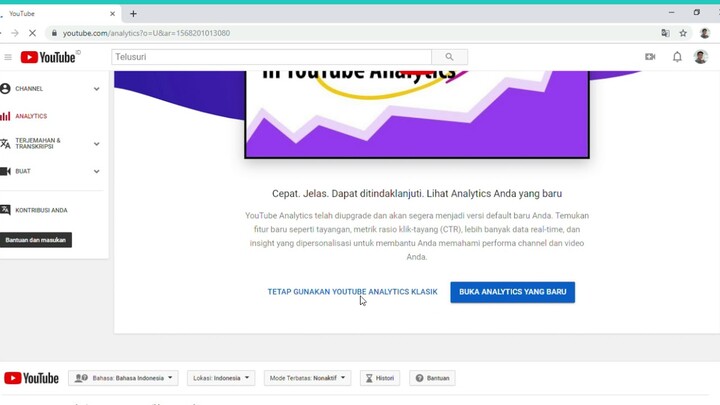Select ANALYTICS in the sidebar
This screenshot has width=720, height=405.
(x=31, y=116)
